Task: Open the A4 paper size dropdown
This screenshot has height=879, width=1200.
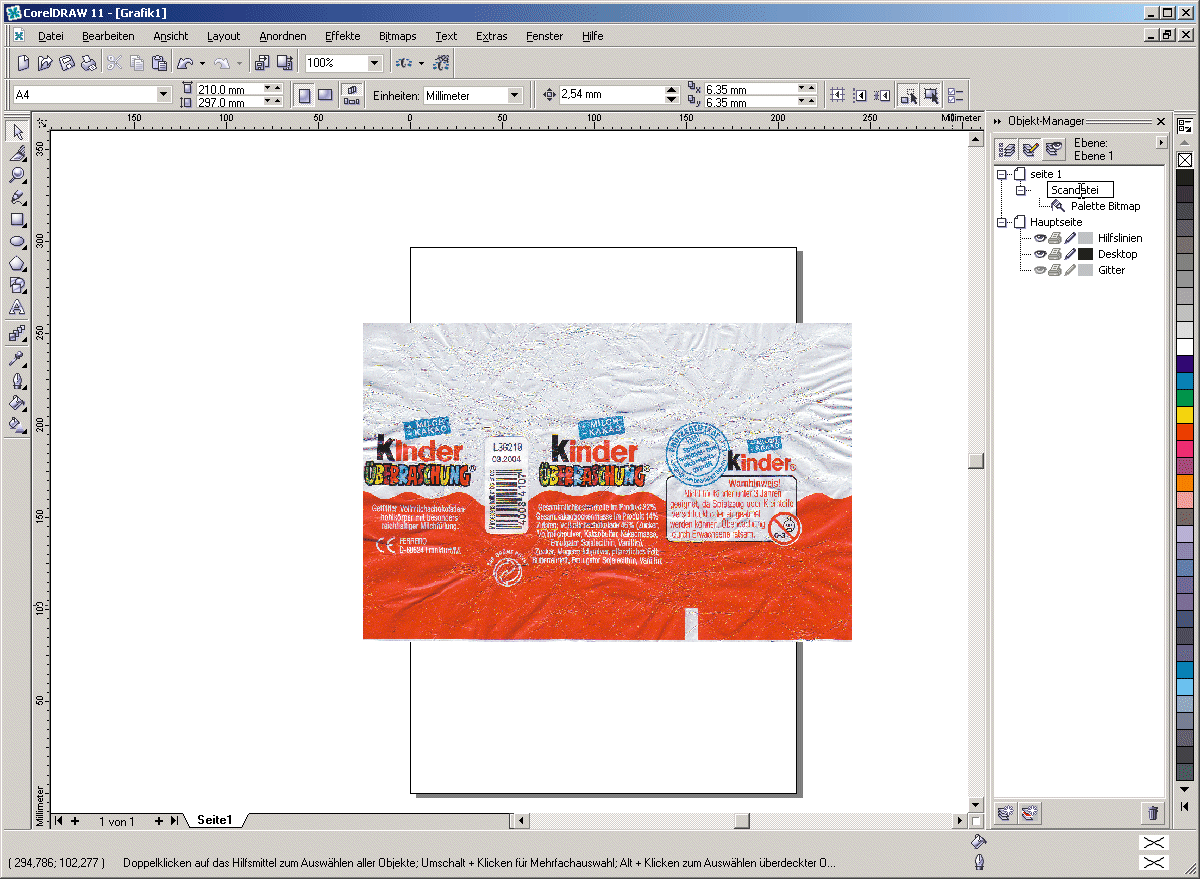Action: [x=164, y=95]
